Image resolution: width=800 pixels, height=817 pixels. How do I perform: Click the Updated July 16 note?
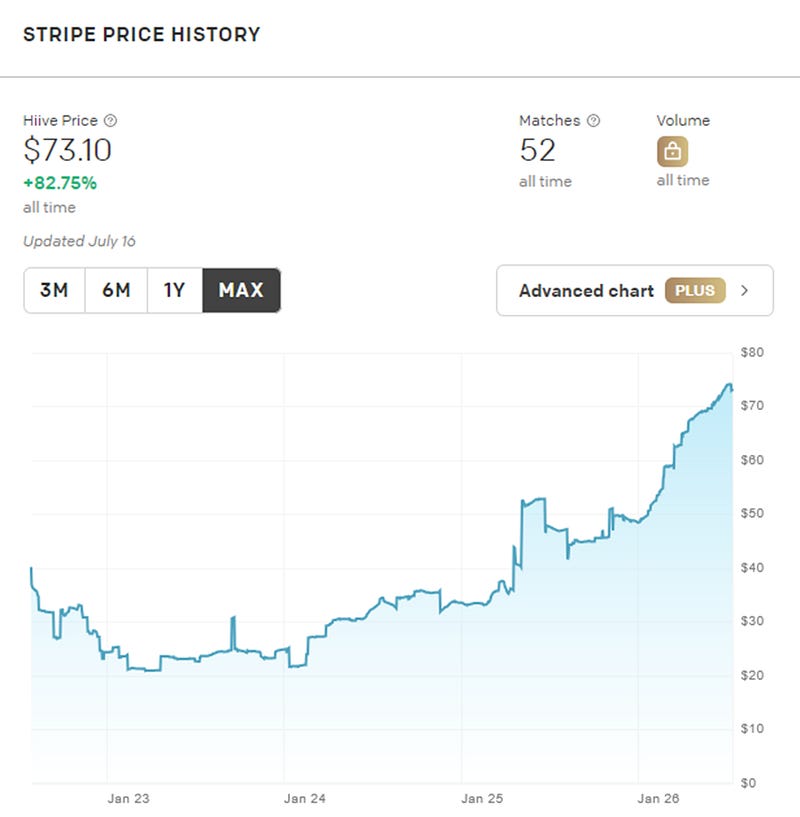point(79,241)
